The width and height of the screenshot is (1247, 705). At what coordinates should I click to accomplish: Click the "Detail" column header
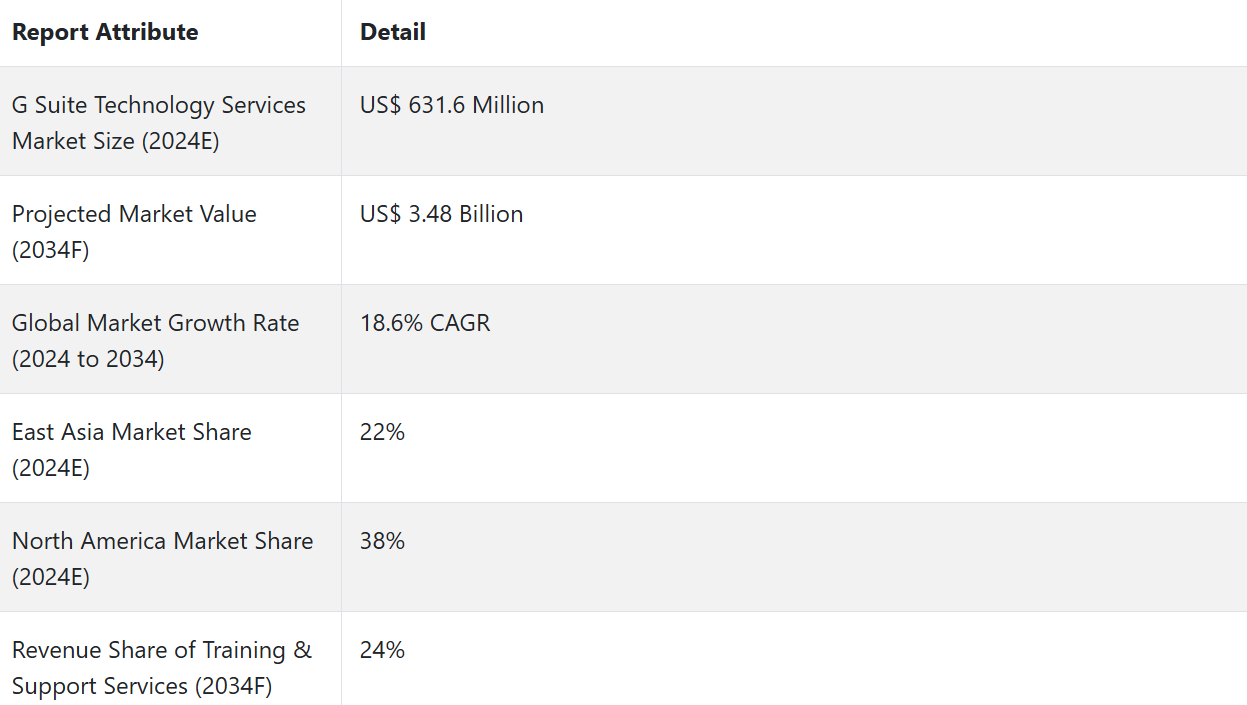pos(393,32)
